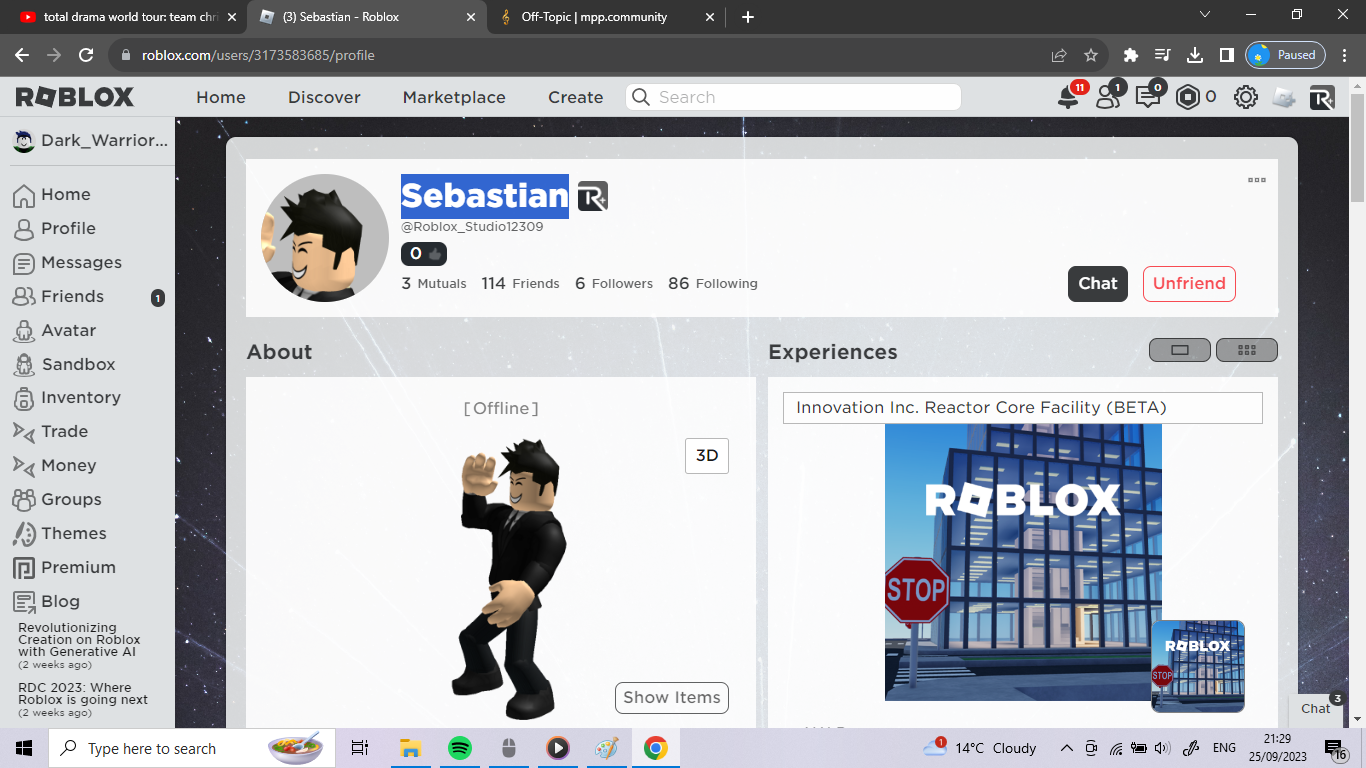Click the reputation thumbs-up badge
The height and width of the screenshot is (768, 1366).
tap(424, 254)
